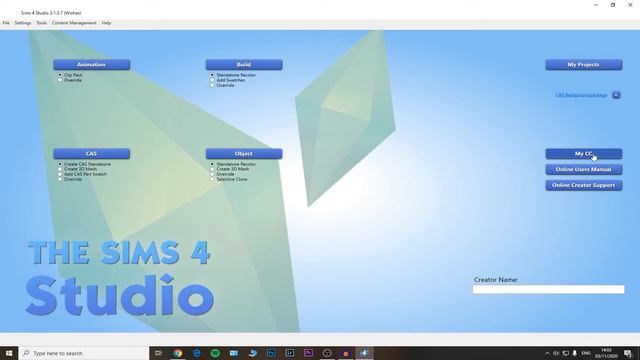Open the Tools menu
Screen dimensions: 640x360
[x=42, y=23]
